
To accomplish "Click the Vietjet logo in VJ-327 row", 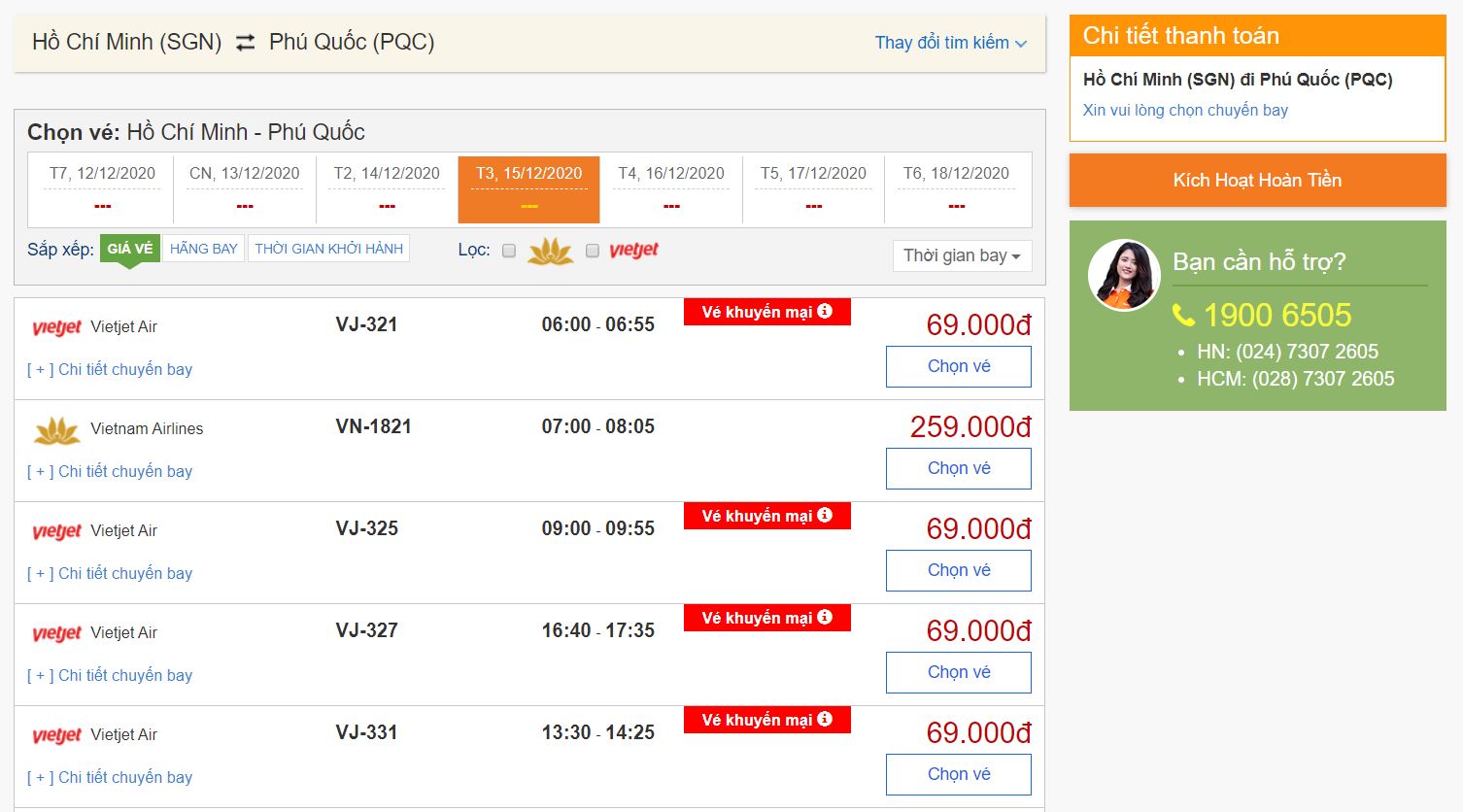I will coord(56,633).
